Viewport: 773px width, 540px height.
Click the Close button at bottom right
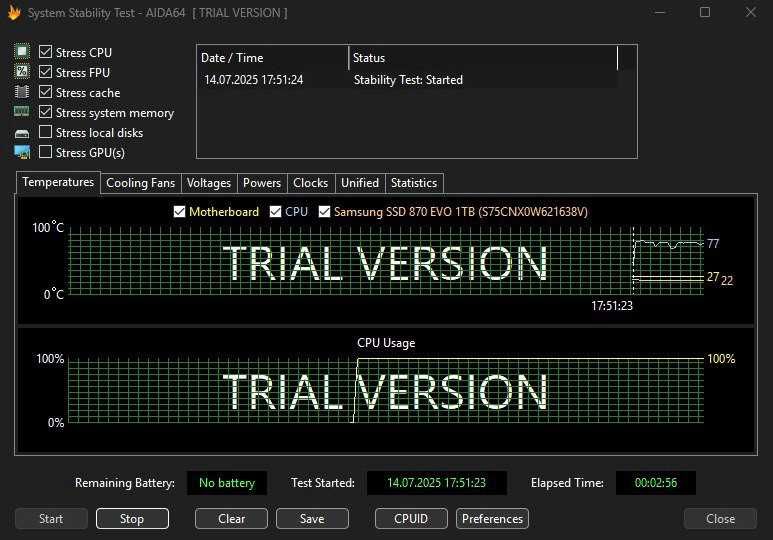pyautogui.click(x=720, y=519)
